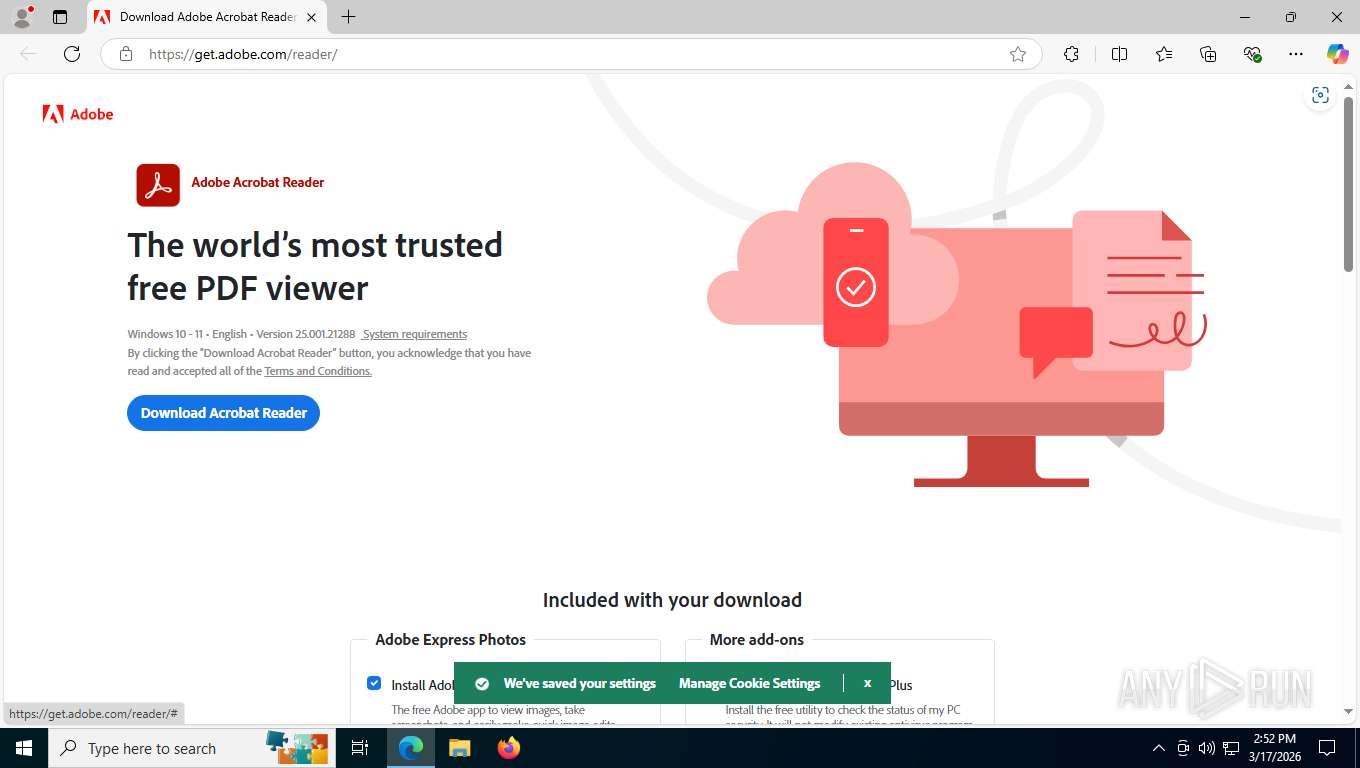Dismiss the saved settings cookie banner
This screenshot has height=768, width=1360.
(867, 684)
